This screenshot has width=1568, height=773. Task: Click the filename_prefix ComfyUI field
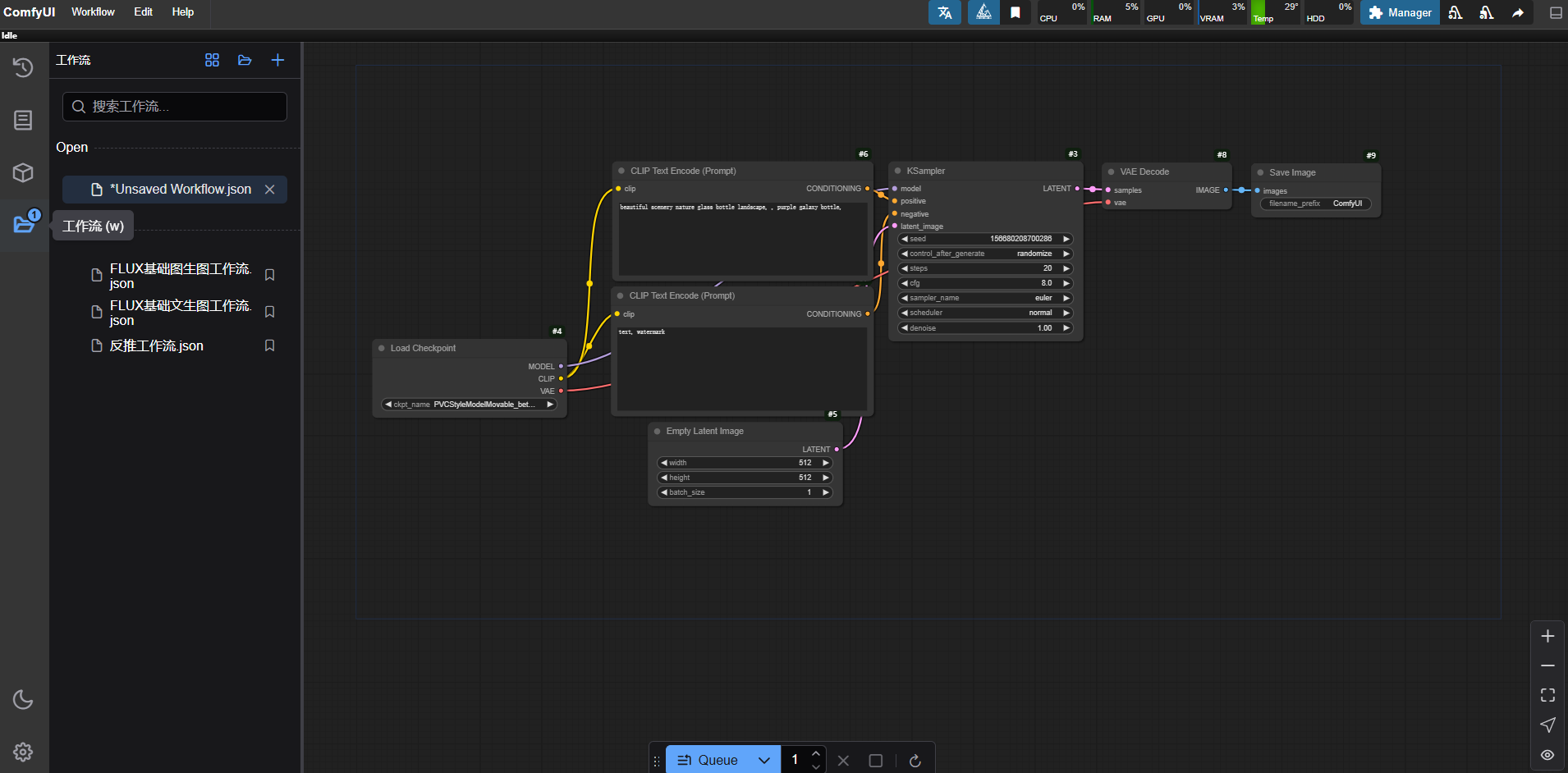[x=1315, y=204]
